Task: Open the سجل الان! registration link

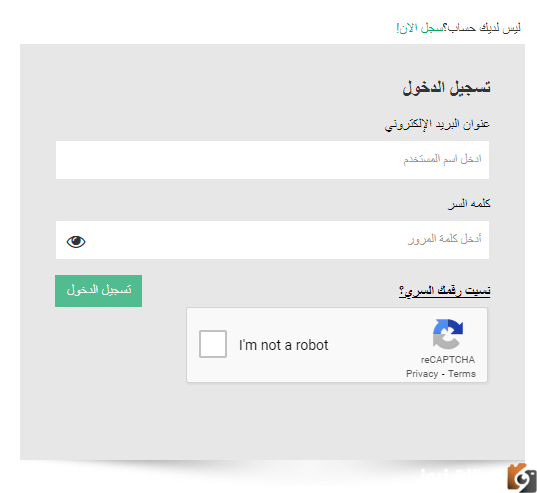Action: coord(420,28)
